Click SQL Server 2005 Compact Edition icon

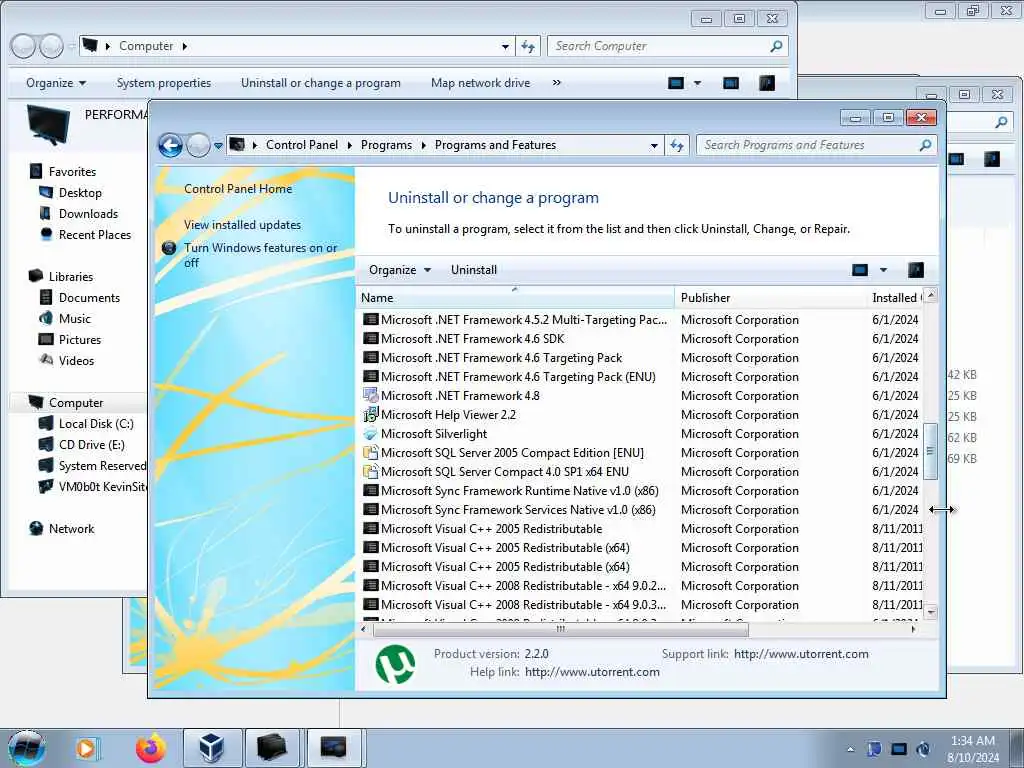pyautogui.click(x=370, y=453)
